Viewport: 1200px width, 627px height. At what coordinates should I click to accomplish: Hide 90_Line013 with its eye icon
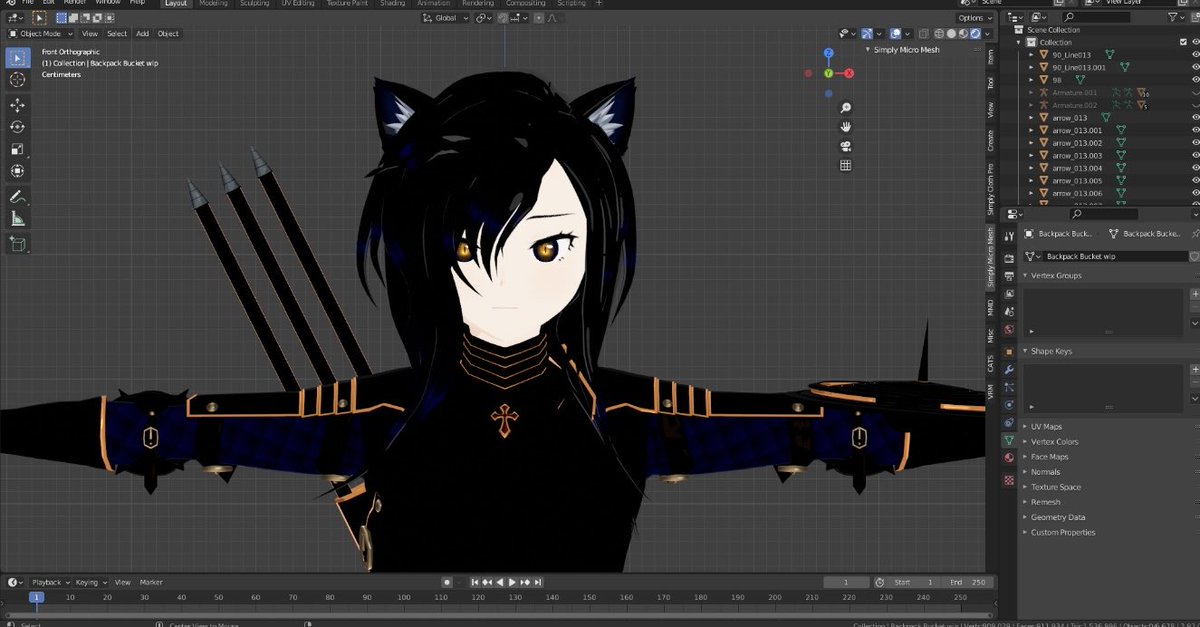pyautogui.click(x=1195, y=55)
